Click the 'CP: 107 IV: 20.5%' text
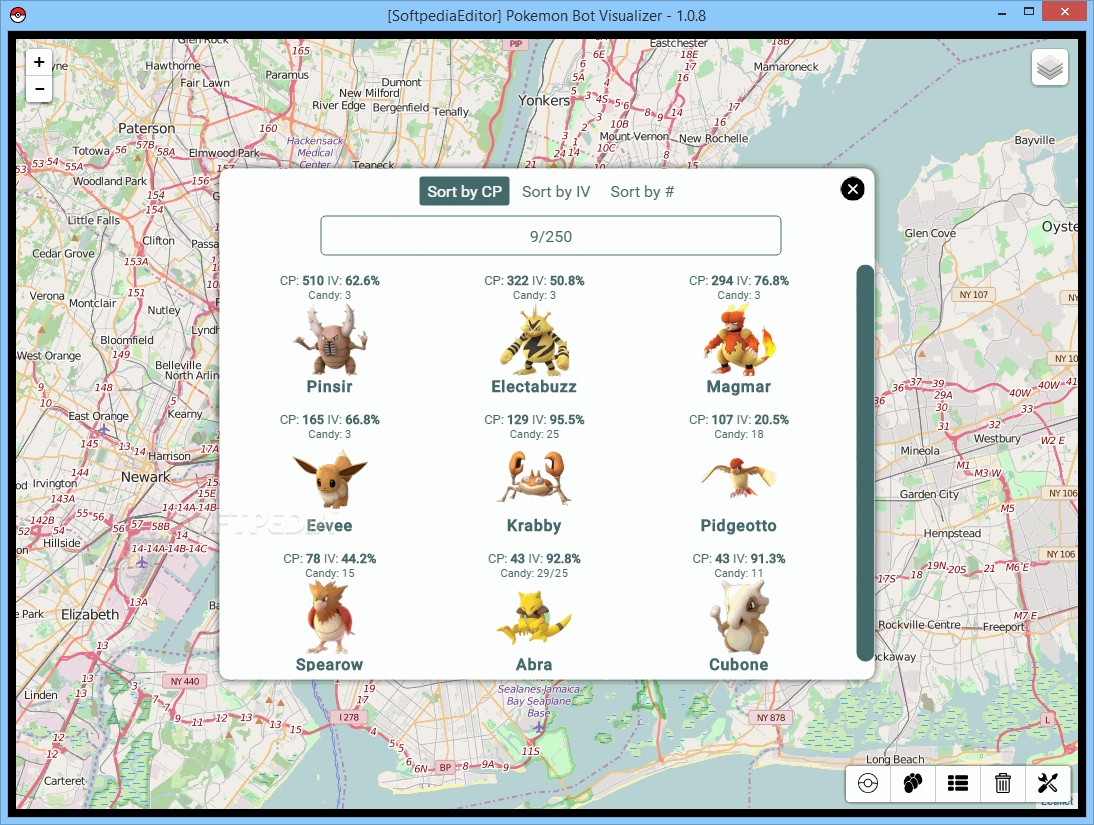 click(739, 419)
